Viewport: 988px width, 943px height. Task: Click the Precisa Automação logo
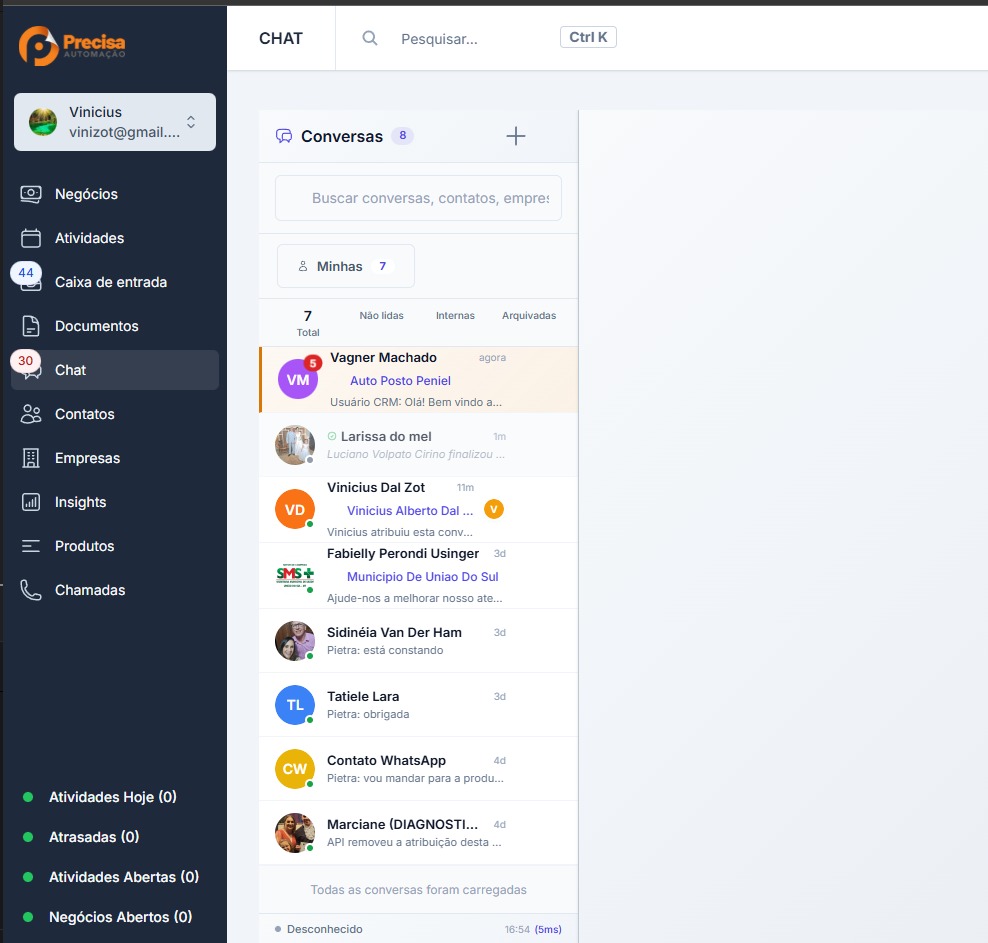72,46
